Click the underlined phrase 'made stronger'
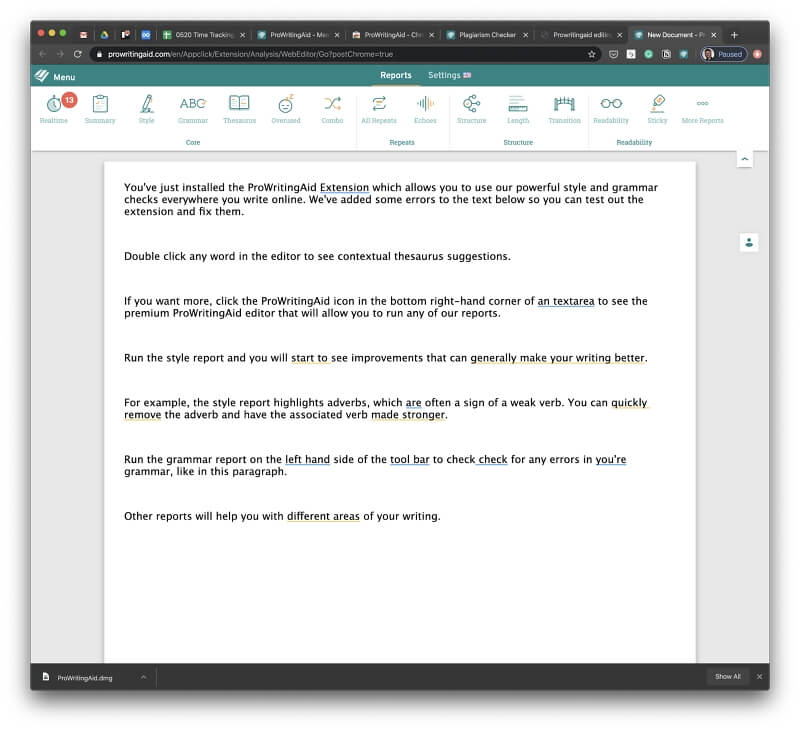 (408, 415)
